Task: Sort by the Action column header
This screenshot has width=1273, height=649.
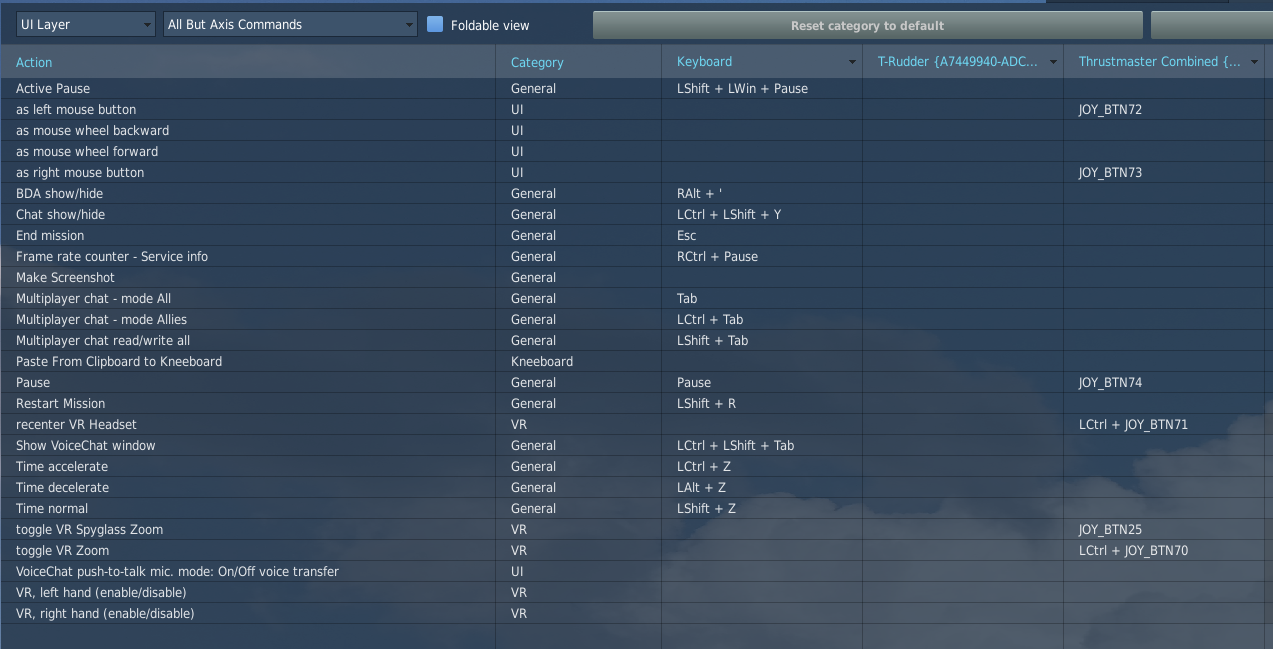Action: click(x=34, y=63)
